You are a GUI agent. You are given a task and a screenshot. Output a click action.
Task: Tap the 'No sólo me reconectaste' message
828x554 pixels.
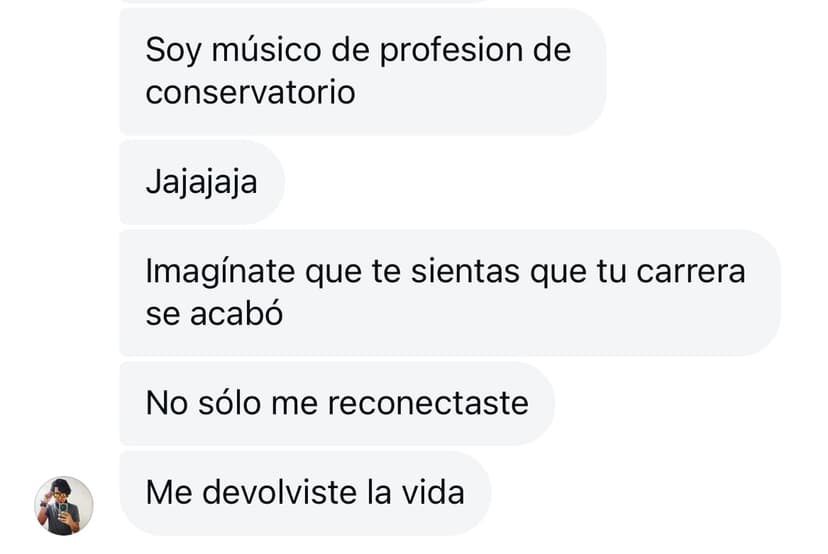(337, 403)
